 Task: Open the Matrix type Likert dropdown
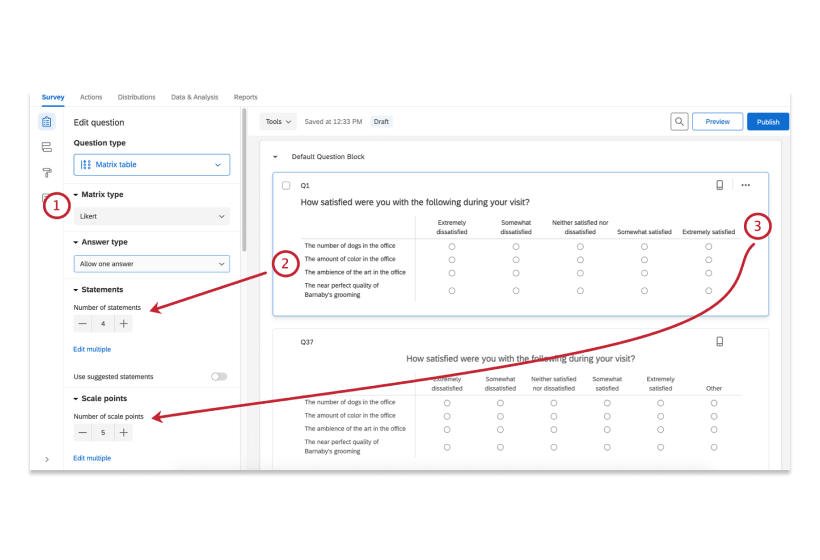pyautogui.click(x=152, y=216)
